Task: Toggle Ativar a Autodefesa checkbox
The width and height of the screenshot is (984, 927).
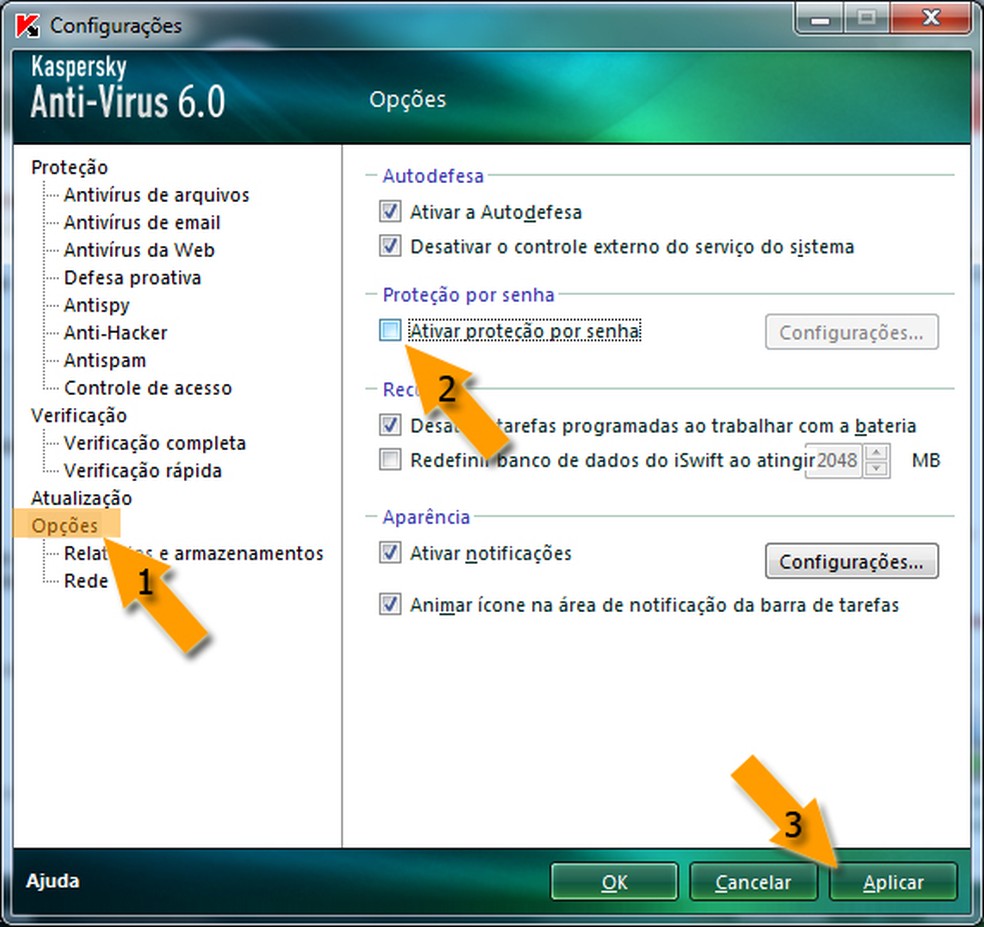Action: (x=390, y=212)
